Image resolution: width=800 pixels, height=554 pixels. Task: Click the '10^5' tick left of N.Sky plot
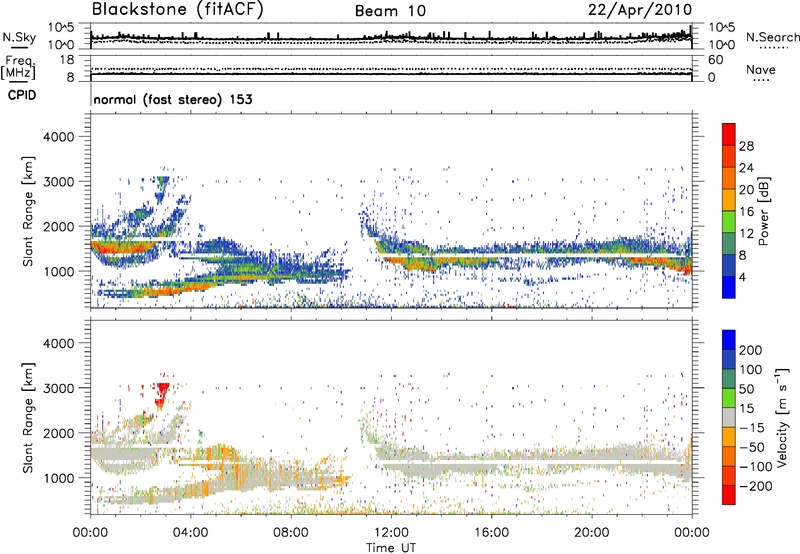61,27
